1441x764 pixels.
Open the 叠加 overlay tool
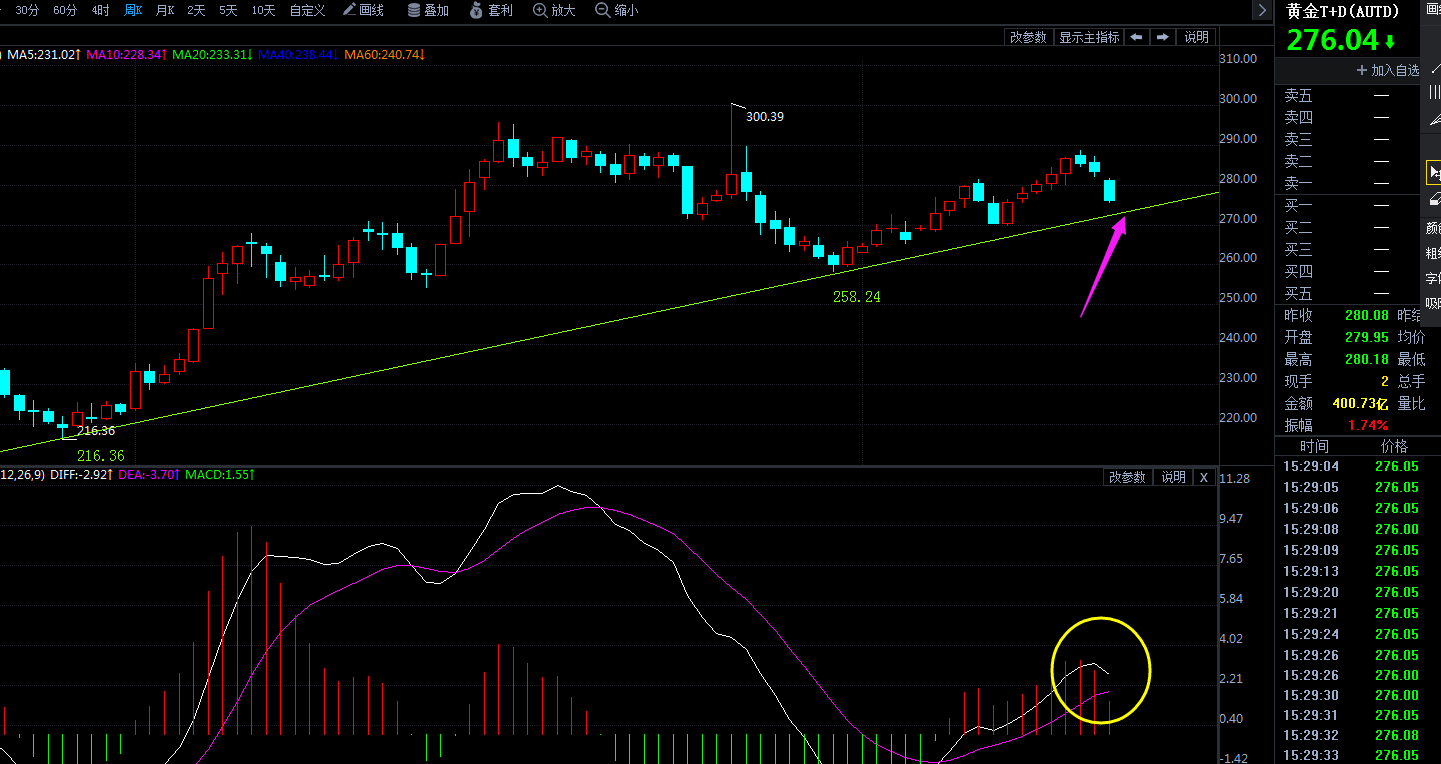tap(428, 10)
